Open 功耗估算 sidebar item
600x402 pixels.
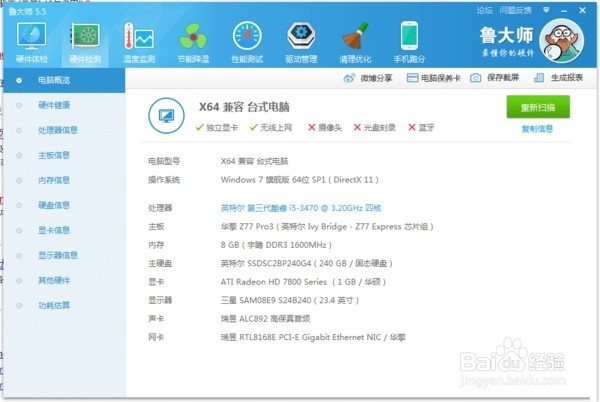[64, 305]
